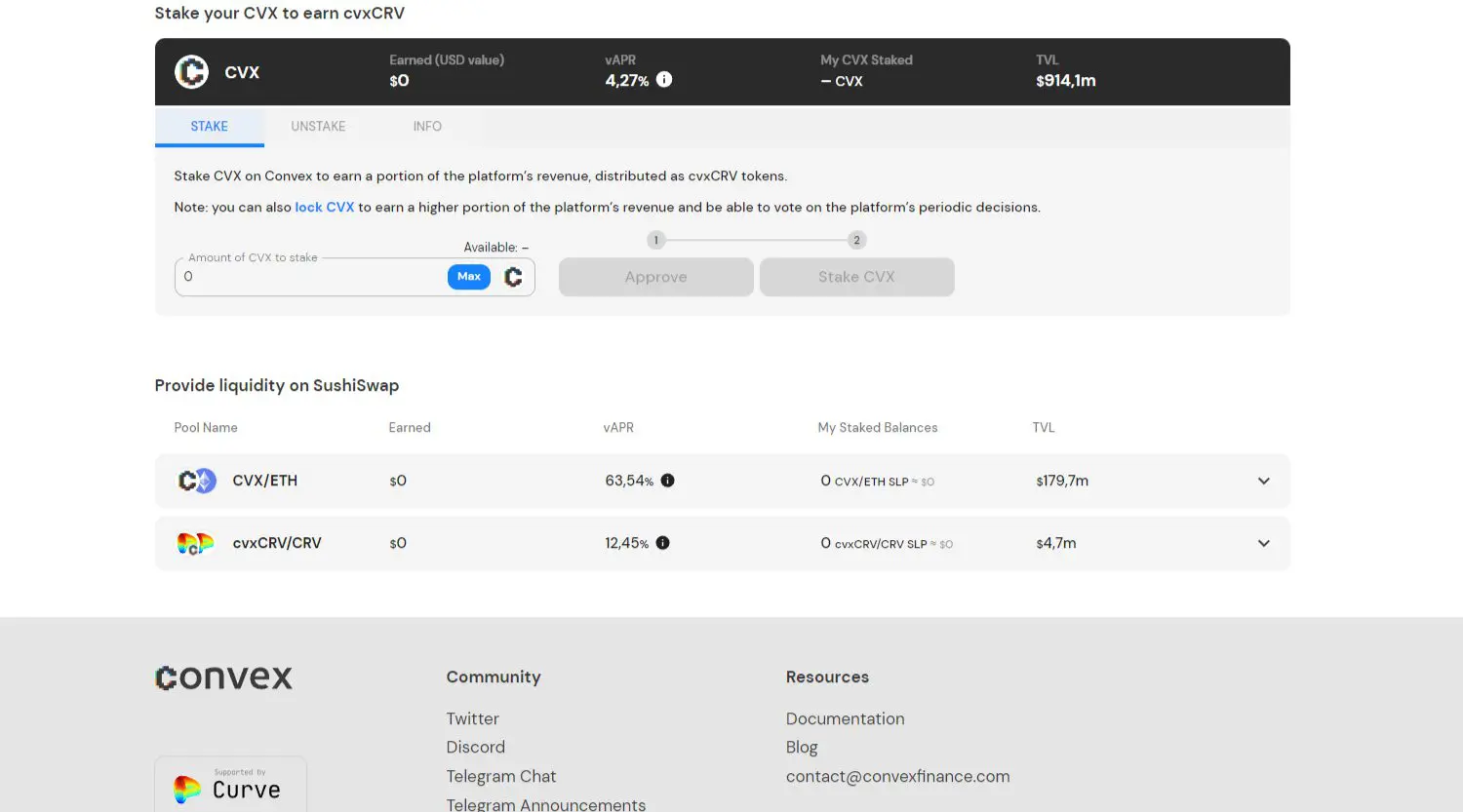The height and width of the screenshot is (812, 1463).
Task: Show vAPR info for cvxCRV/CRV pool
Action: coord(663,543)
